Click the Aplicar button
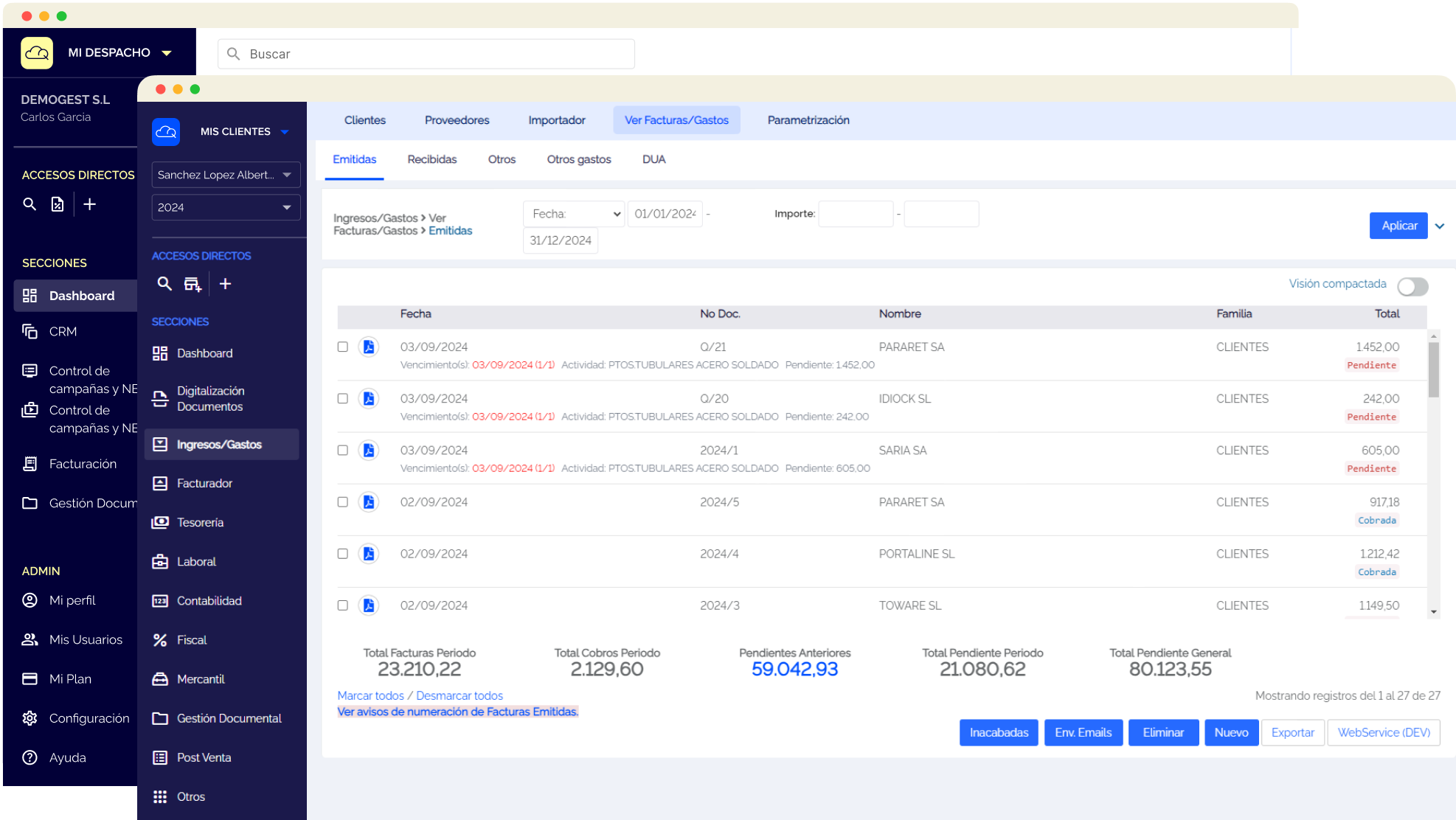The height and width of the screenshot is (820, 1456). pyautogui.click(x=1399, y=226)
